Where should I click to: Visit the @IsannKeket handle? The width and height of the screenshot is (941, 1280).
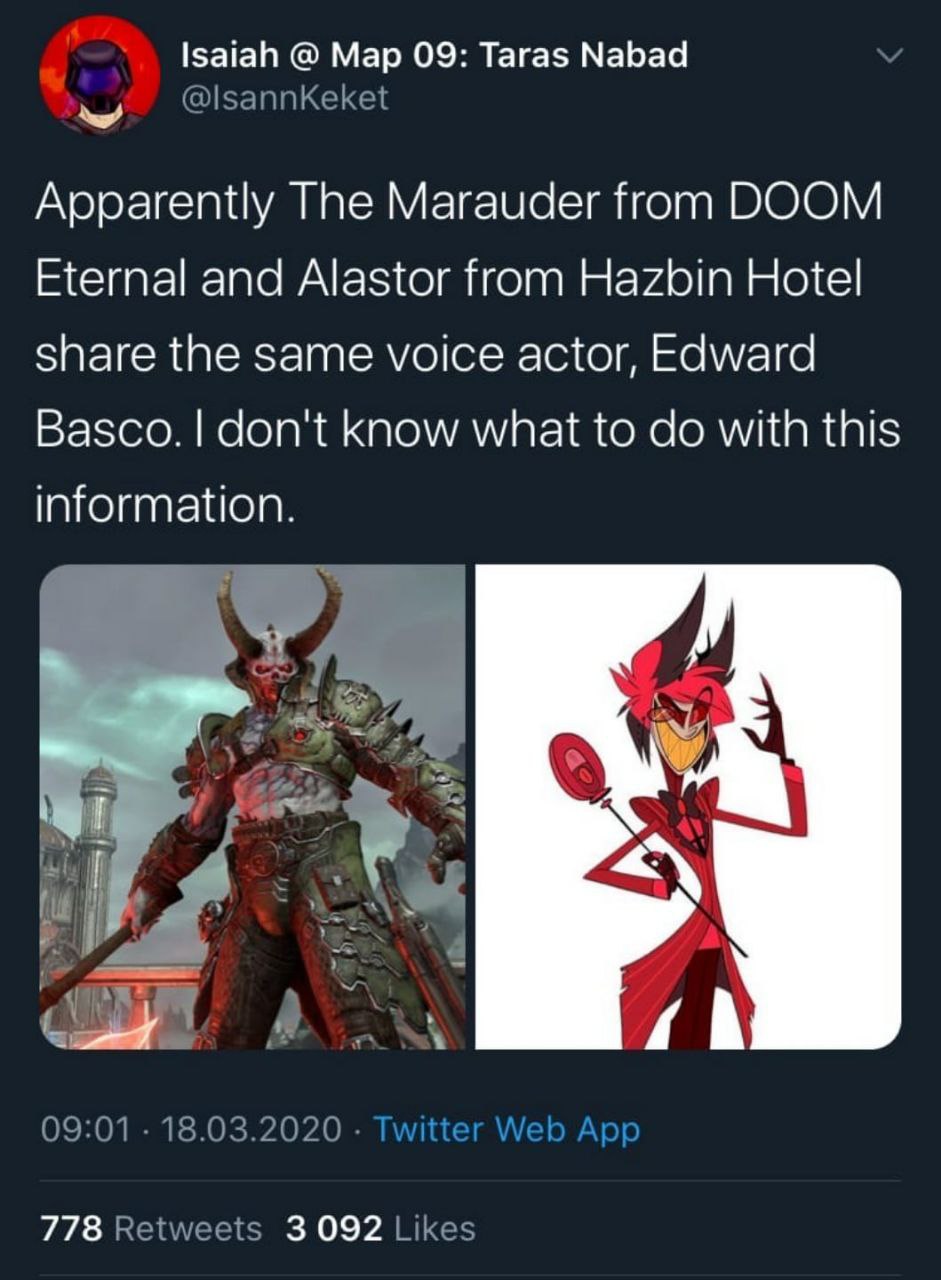(285, 98)
